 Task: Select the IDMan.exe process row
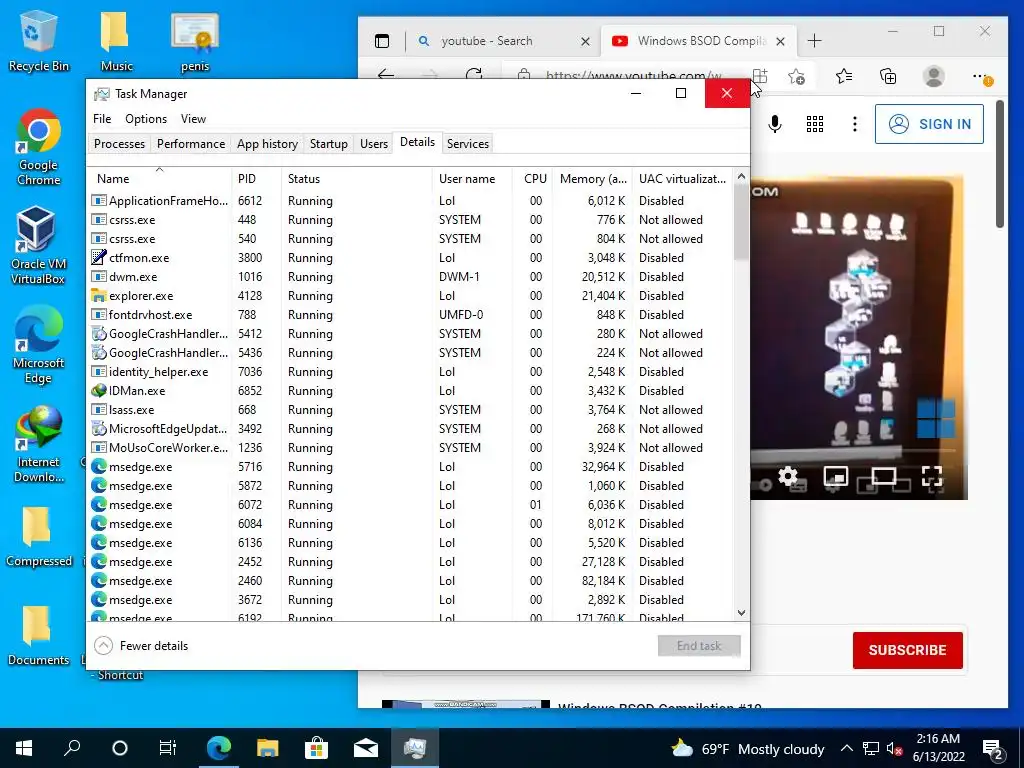410,391
